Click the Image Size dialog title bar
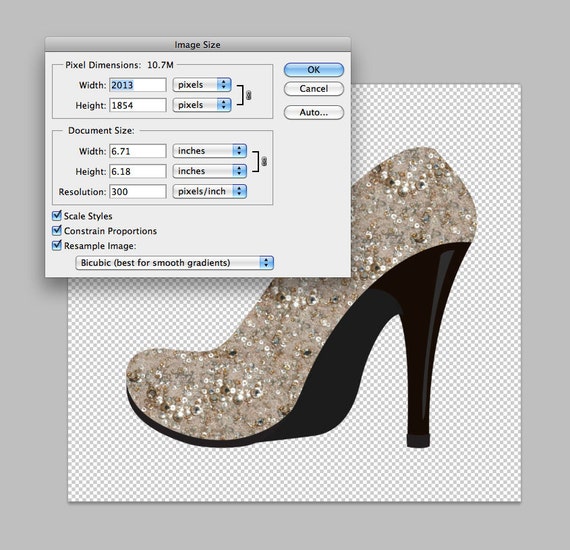Viewport: 570px width, 550px height. [x=198, y=44]
